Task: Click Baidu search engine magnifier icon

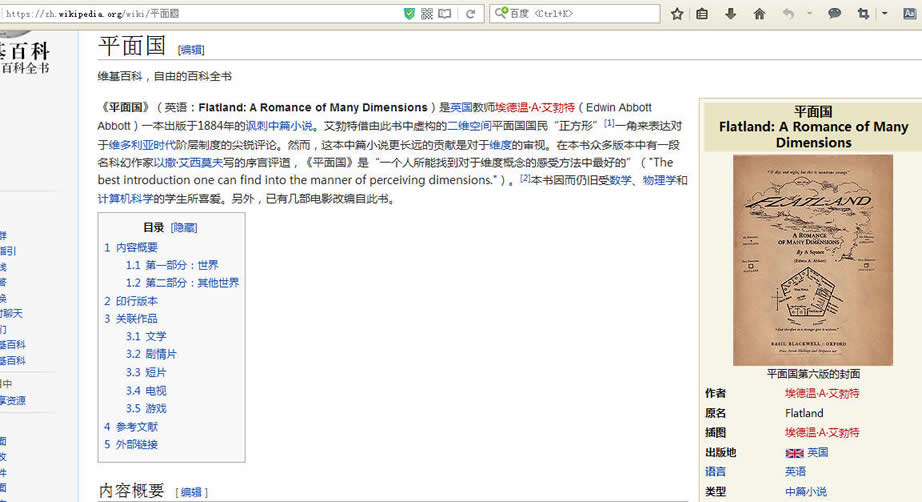Action: pyautogui.click(x=501, y=13)
